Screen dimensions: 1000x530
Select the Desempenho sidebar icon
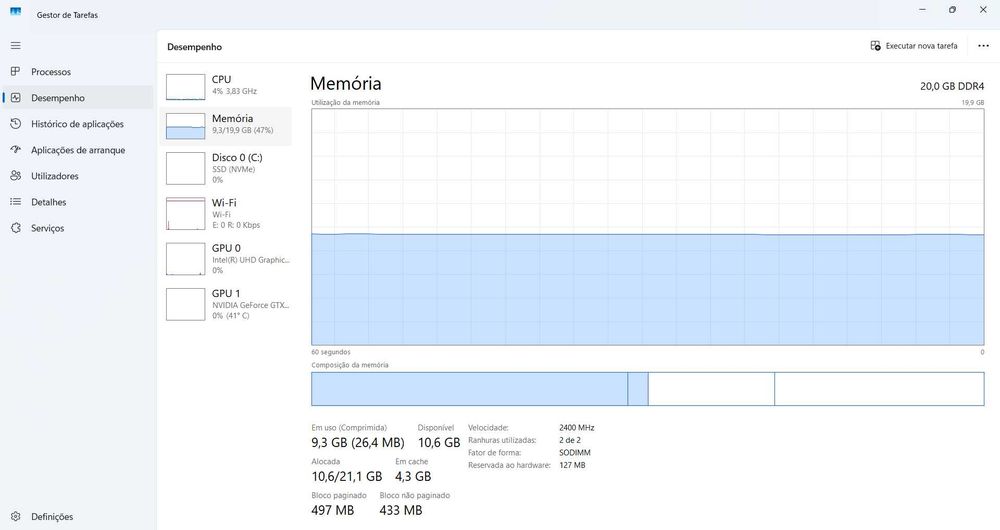pyautogui.click(x=15, y=98)
